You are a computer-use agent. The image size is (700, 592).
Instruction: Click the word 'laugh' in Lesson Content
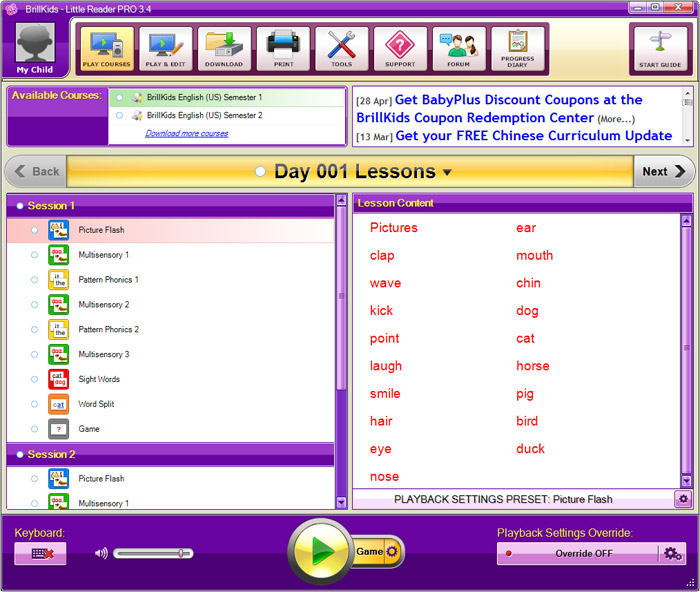click(x=386, y=367)
